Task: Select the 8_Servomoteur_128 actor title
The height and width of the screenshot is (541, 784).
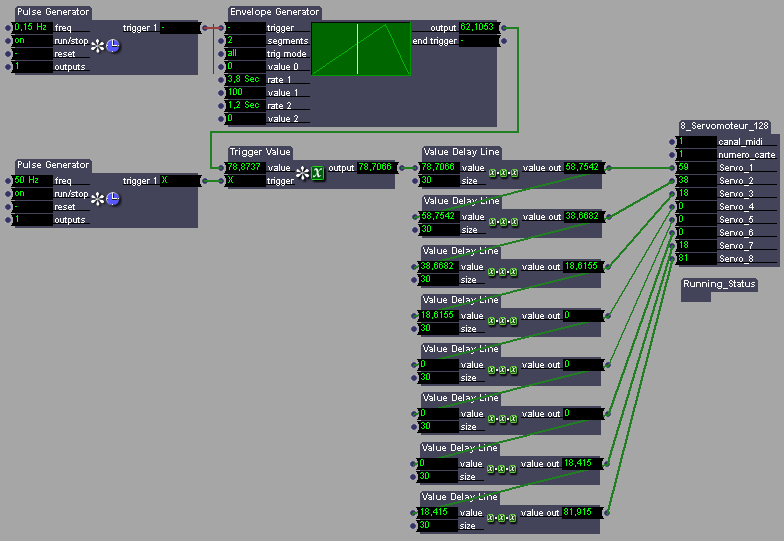Action: click(x=724, y=126)
